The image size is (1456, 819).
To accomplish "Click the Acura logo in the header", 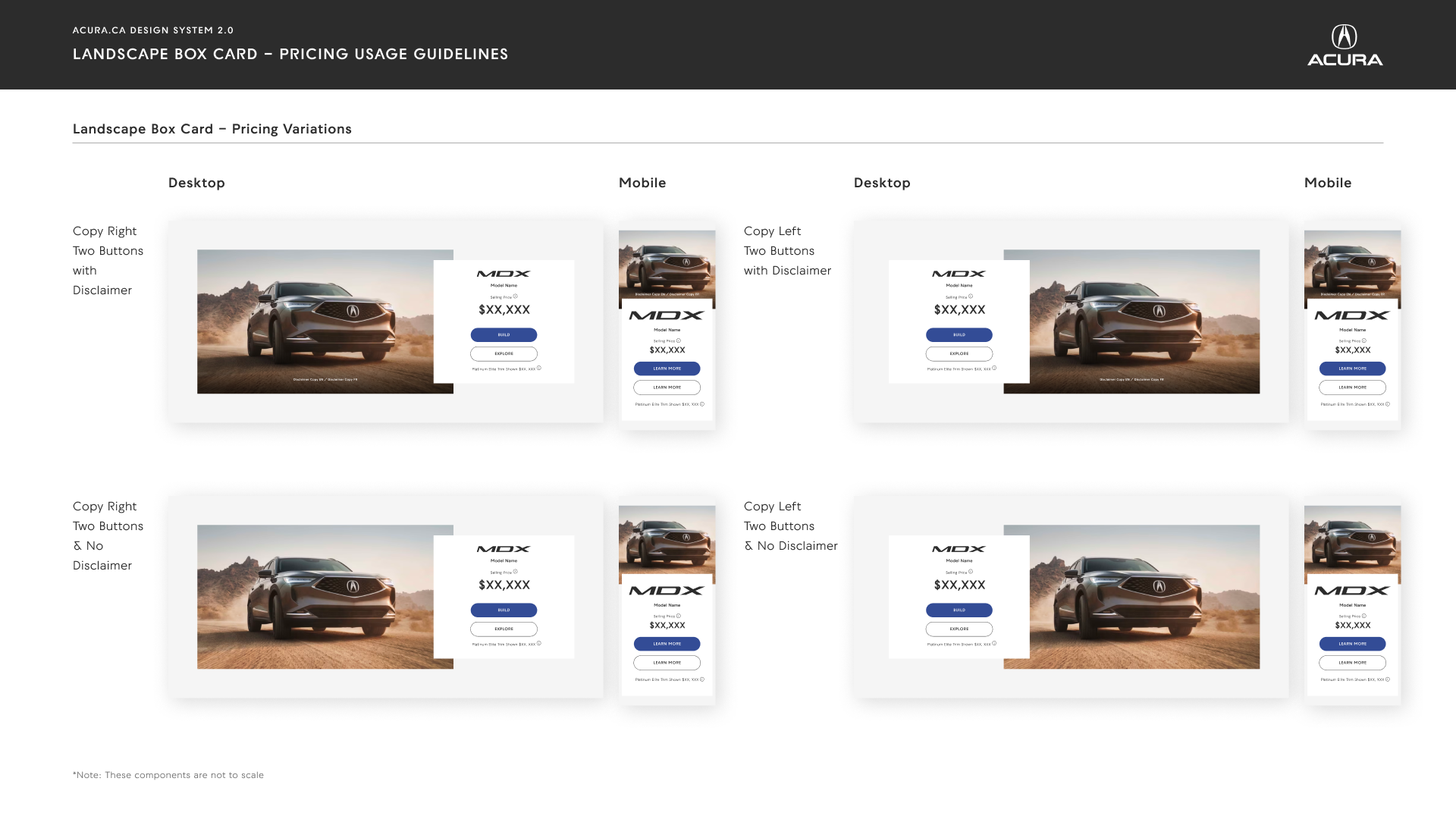I will (x=1345, y=45).
